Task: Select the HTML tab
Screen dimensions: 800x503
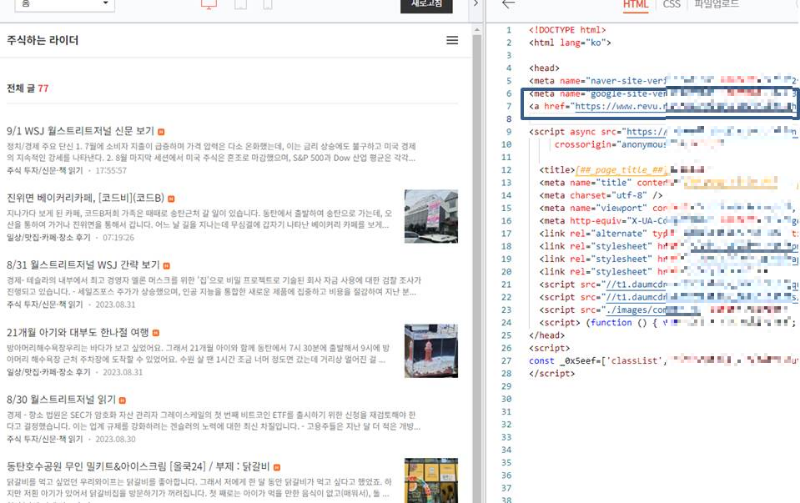Action: (x=635, y=5)
